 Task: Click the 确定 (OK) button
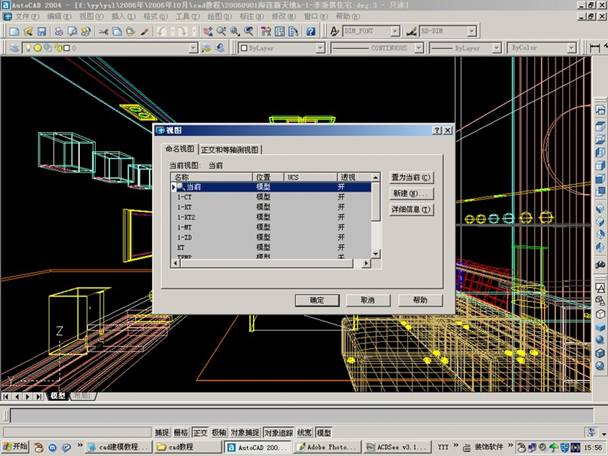[317, 299]
